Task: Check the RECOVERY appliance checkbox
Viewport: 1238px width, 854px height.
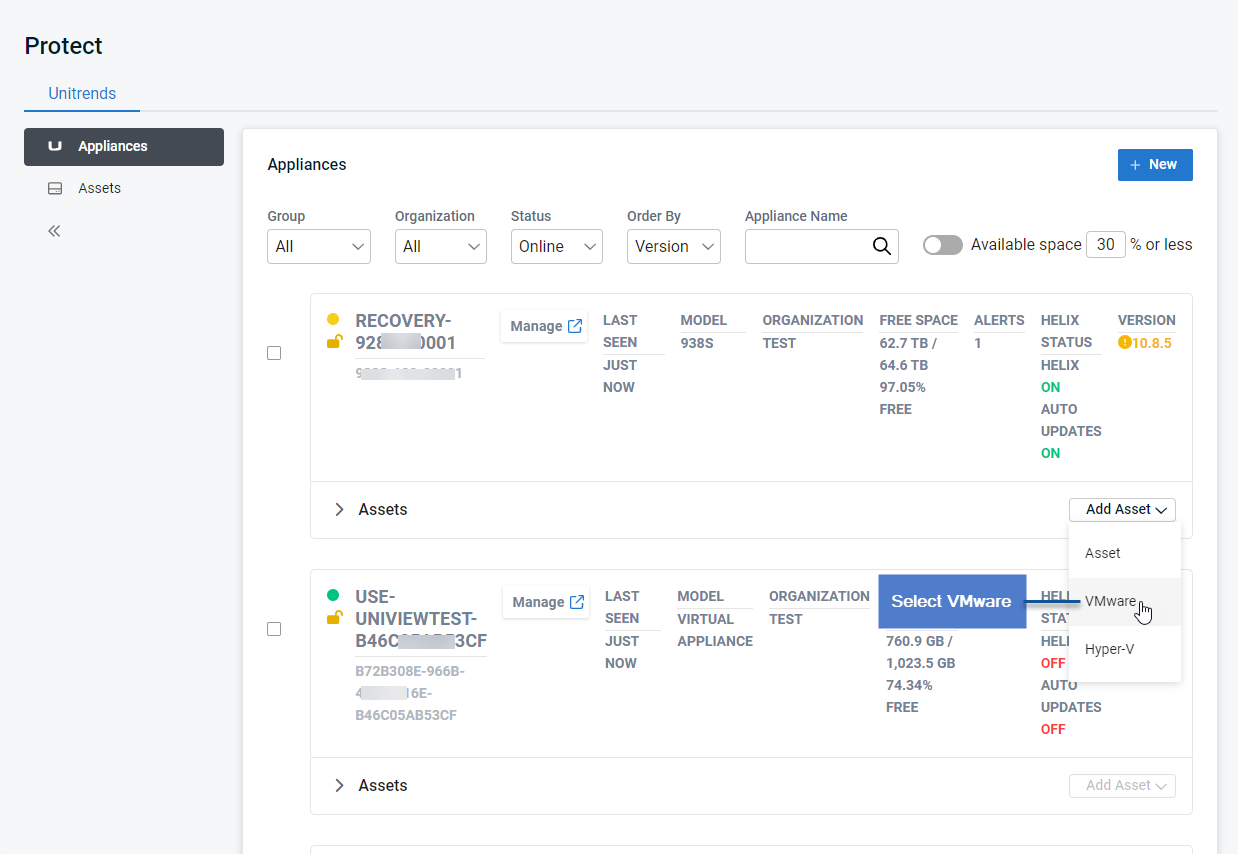Action: pyautogui.click(x=274, y=353)
